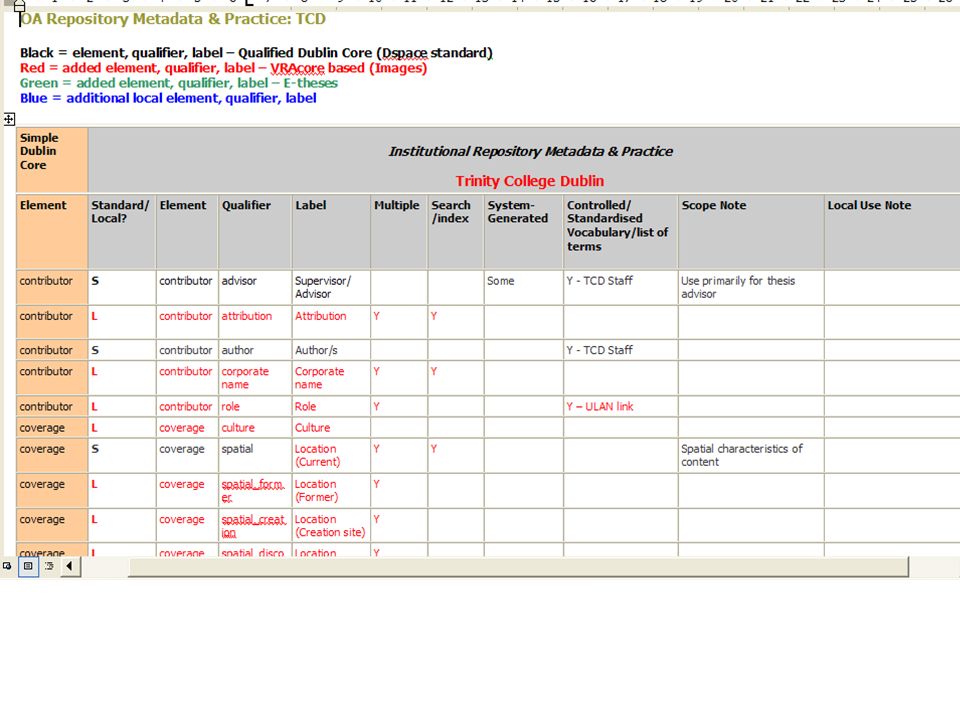
Task: Click the lowercase 'attribution' qualifier cell
Action: pyautogui.click(x=255, y=322)
